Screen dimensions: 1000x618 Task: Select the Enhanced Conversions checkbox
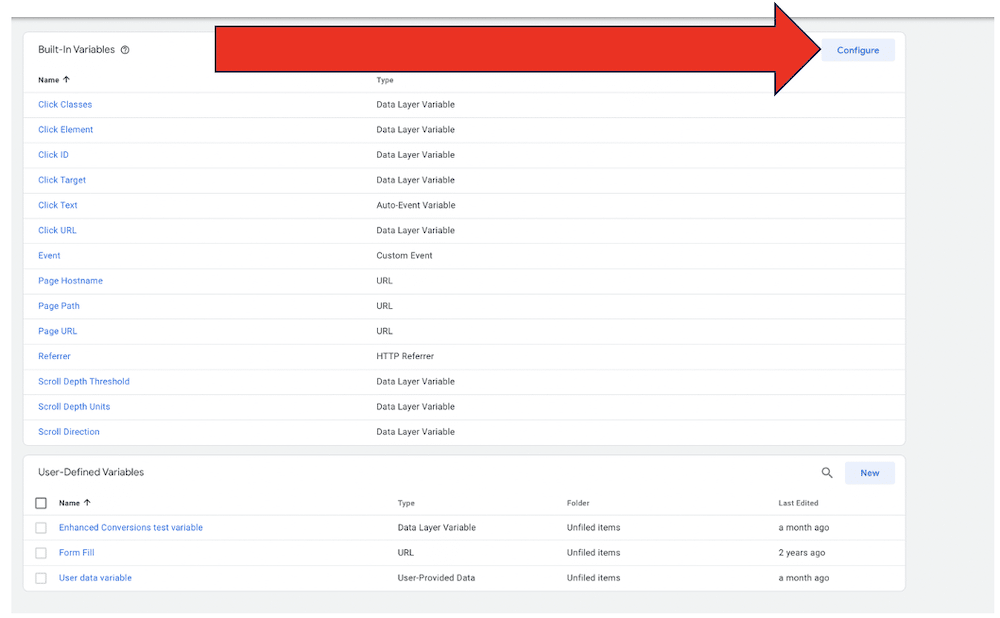(41, 527)
